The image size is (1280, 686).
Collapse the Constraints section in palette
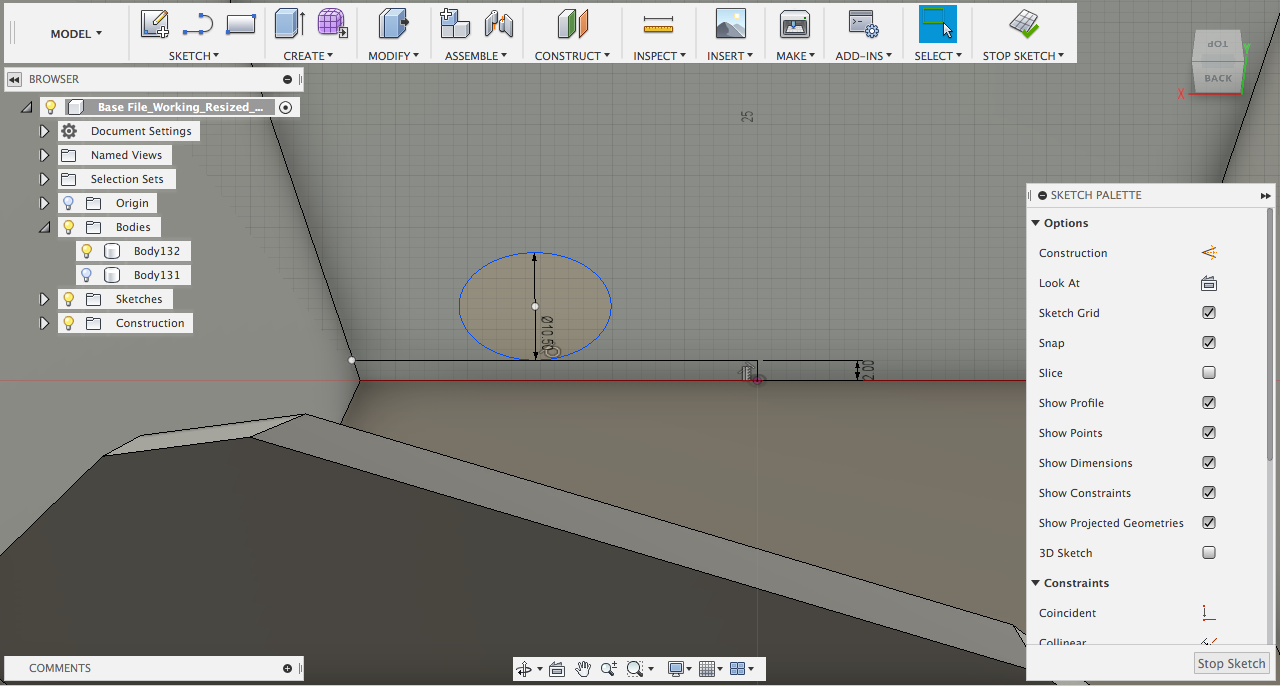click(1035, 583)
